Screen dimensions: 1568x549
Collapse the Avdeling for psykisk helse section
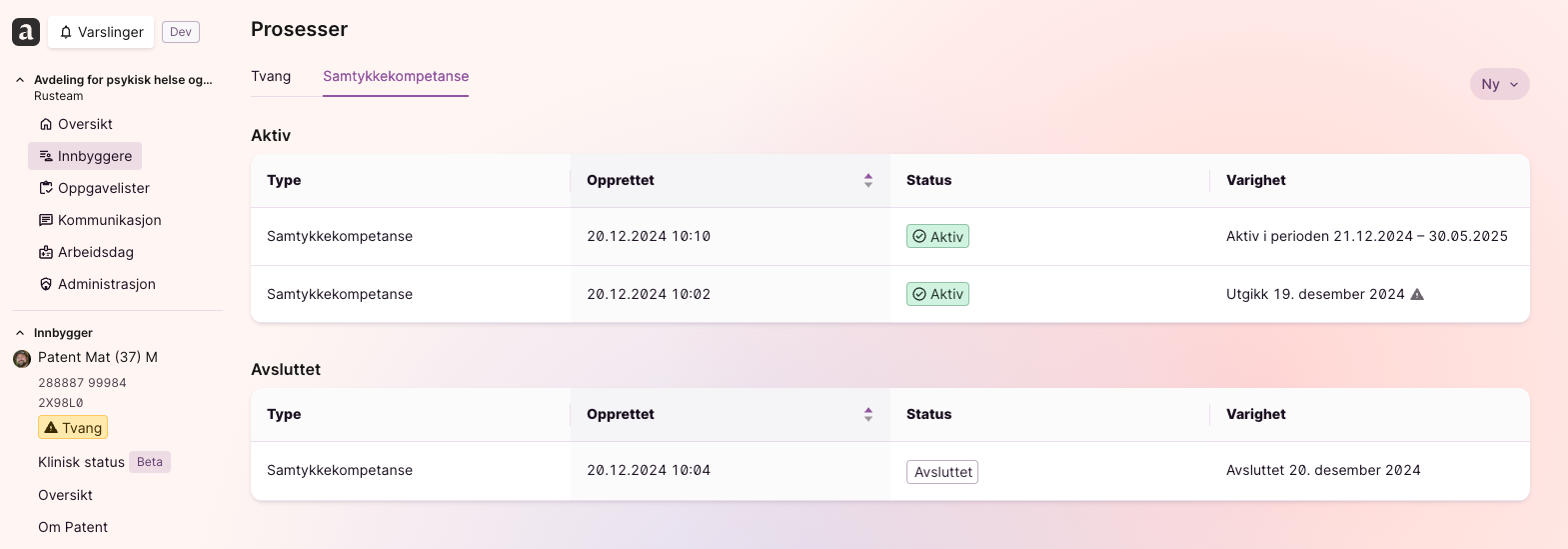click(x=20, y=80)
